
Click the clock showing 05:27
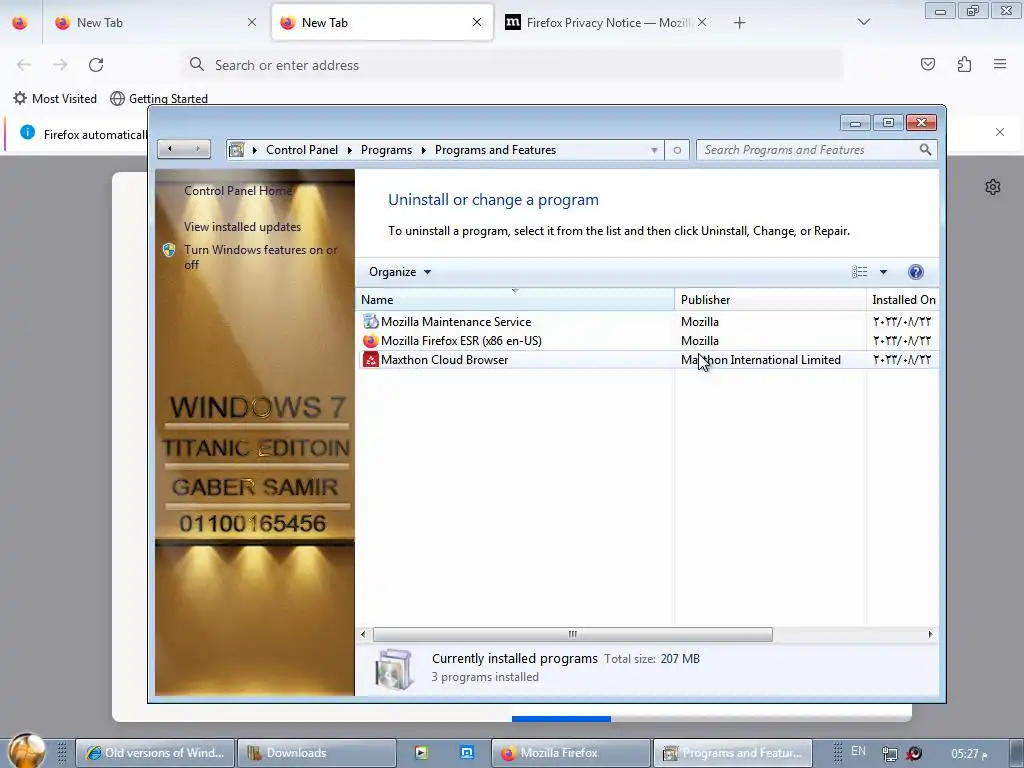(x=969, y=754)
